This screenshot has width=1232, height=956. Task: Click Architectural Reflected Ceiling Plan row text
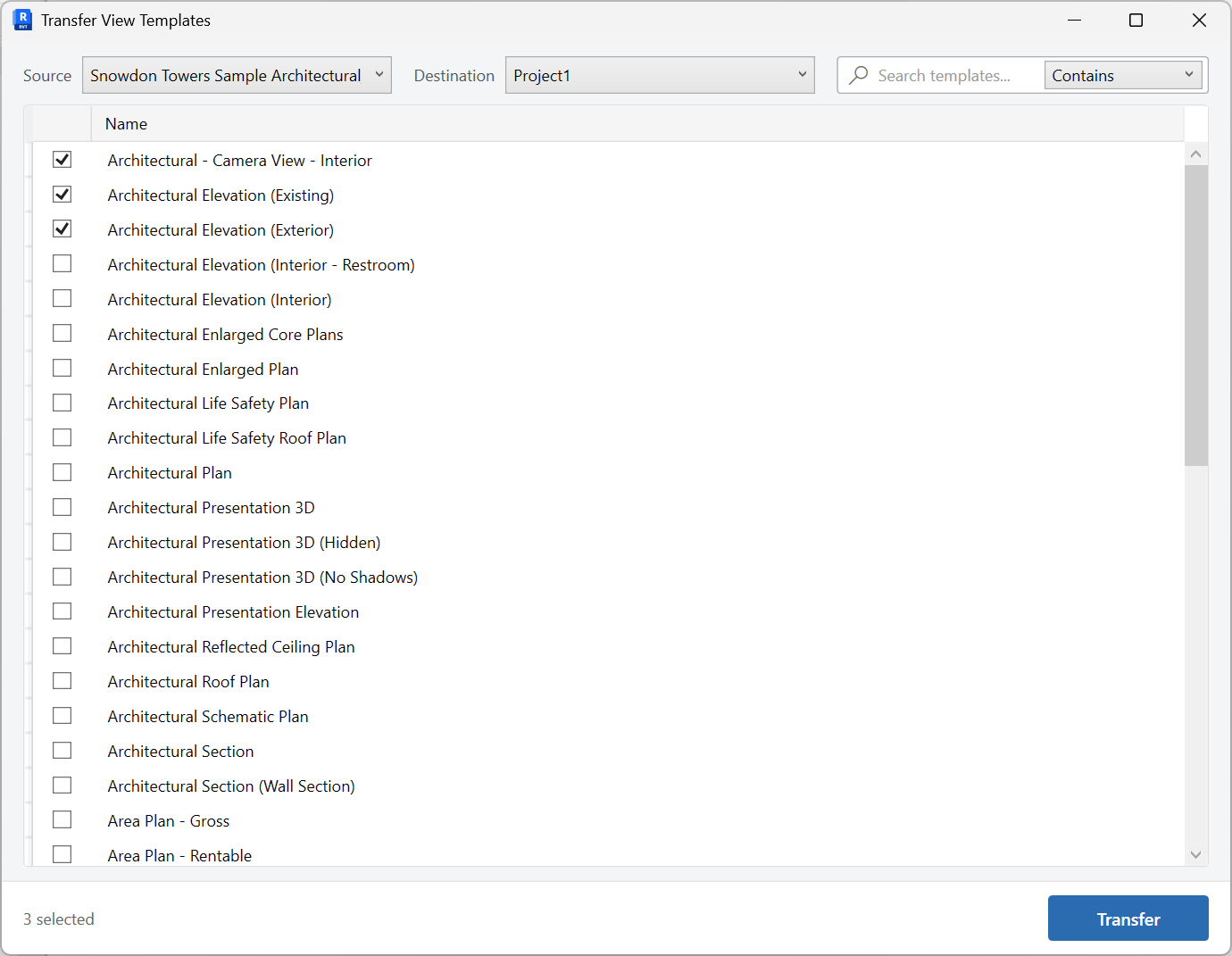tap(231, 647)
